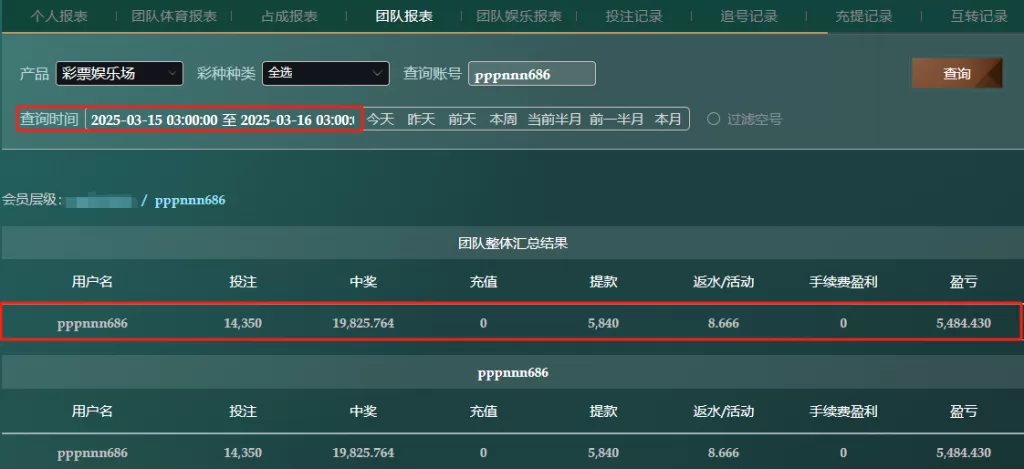Viewport: 1024px width, 469px height.
Task: Select the 本周 quick date option
Action: point(503,120)
